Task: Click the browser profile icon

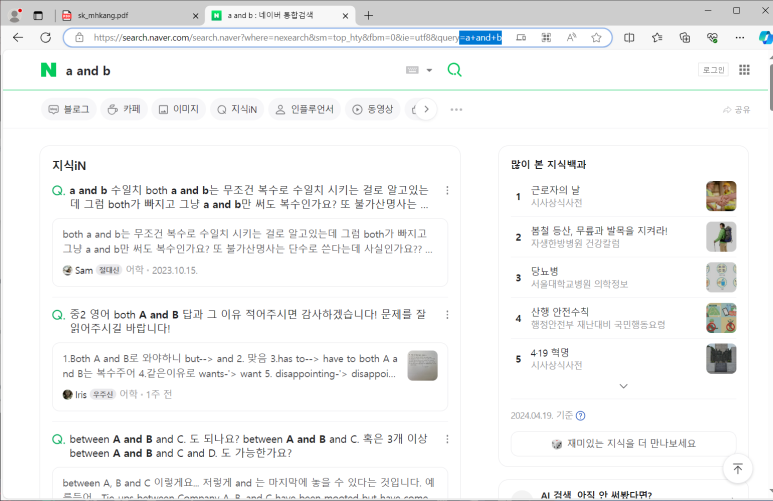Action: tap(16, 15)
